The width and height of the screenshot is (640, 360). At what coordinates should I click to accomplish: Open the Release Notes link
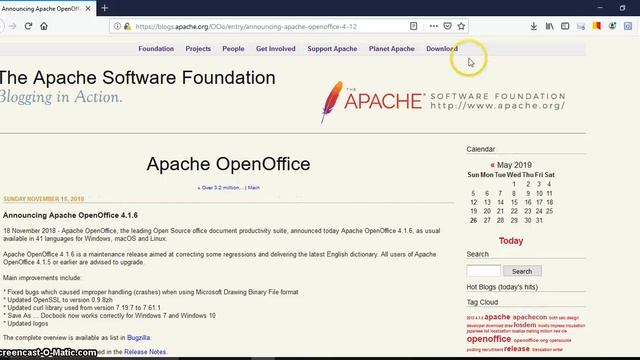point(145,351)
